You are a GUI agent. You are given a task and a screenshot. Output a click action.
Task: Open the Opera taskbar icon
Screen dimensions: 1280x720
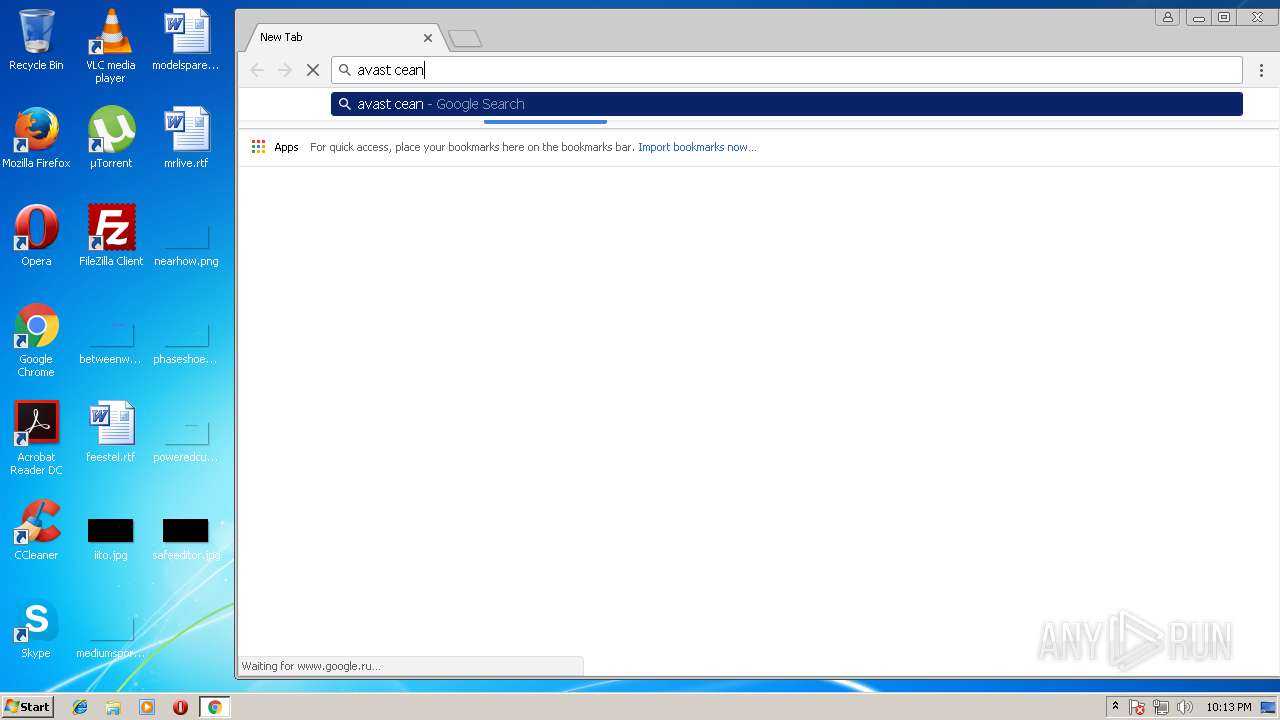tap(180, 707)
